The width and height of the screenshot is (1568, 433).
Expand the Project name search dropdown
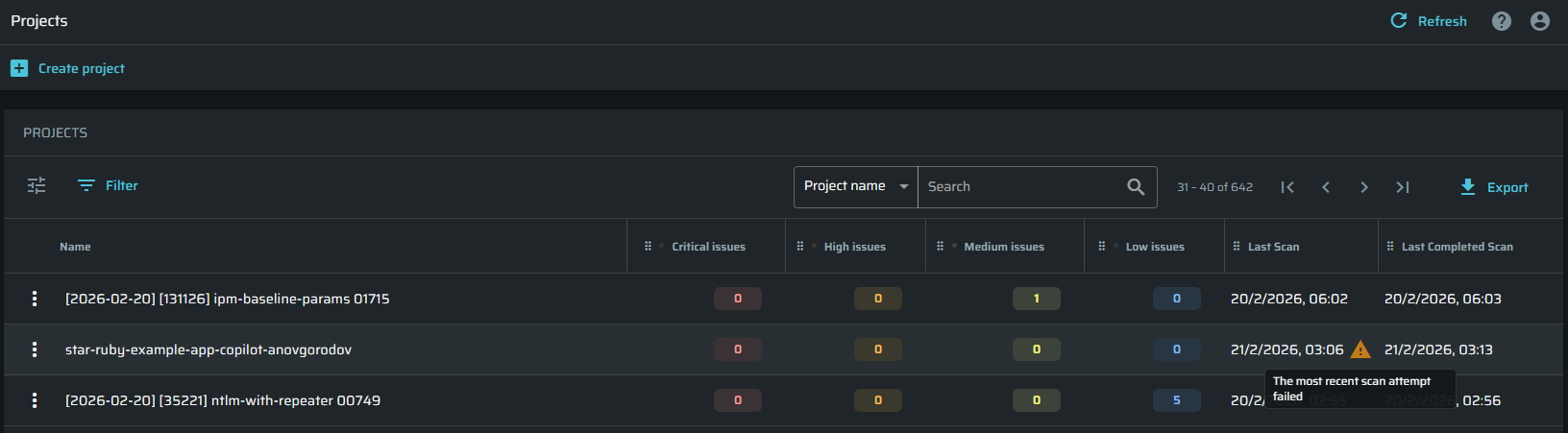pyautogui.click(x=856, y=186)
